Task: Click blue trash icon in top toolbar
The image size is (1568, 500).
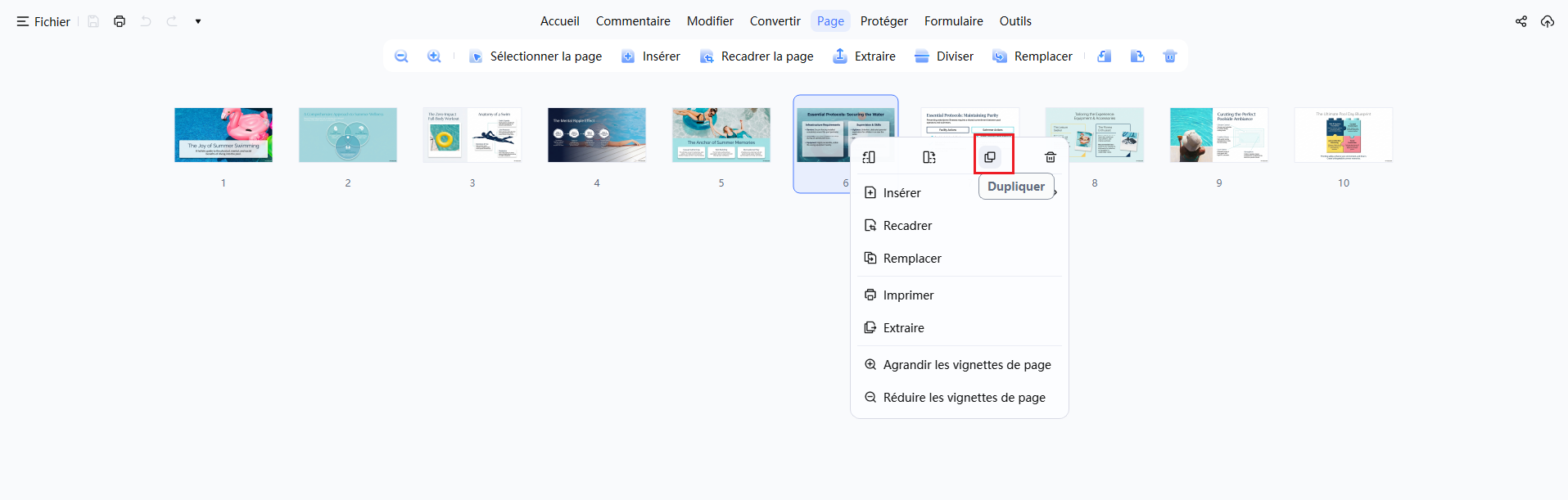Action: click(x=1170, y=56)
